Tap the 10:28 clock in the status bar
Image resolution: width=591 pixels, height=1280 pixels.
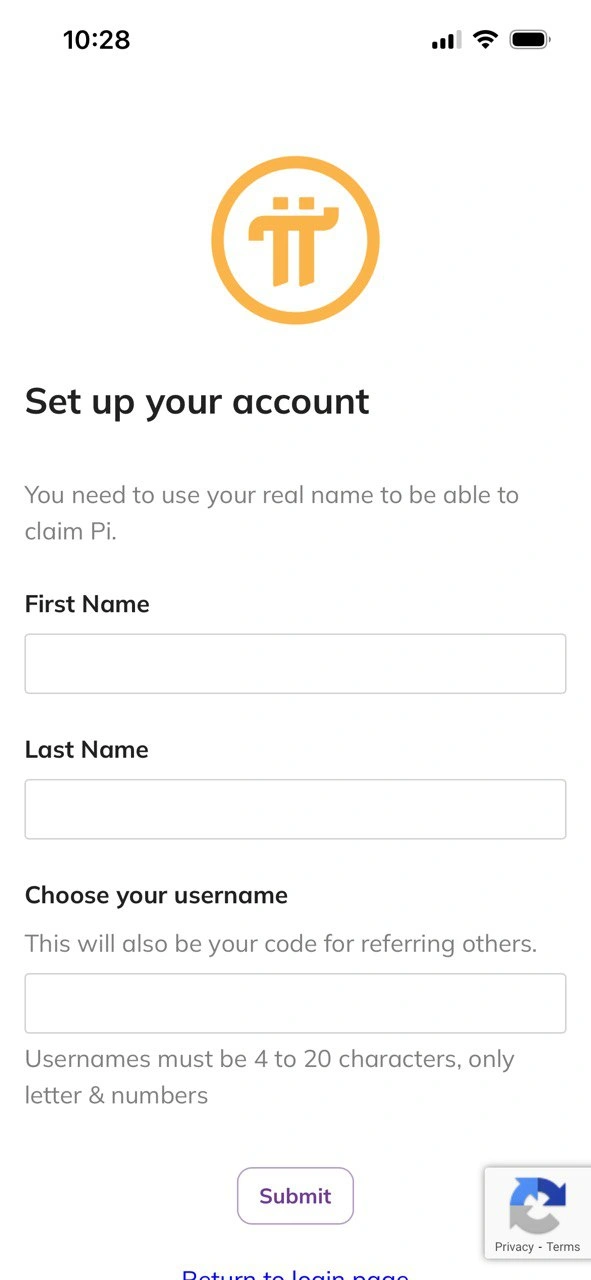tap(97, 40)
